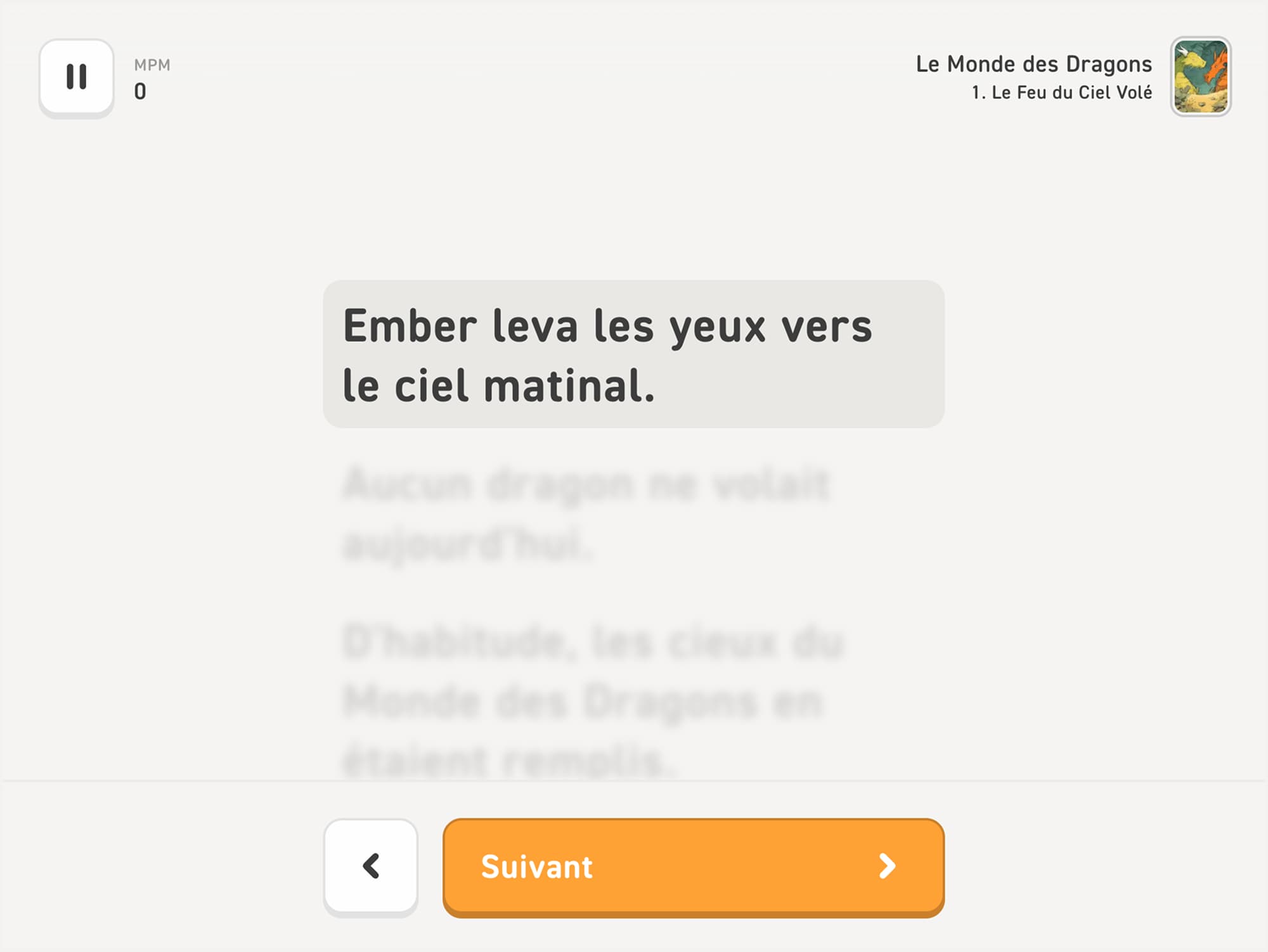Click the blurred word aujourd'hui

[468, 544]
